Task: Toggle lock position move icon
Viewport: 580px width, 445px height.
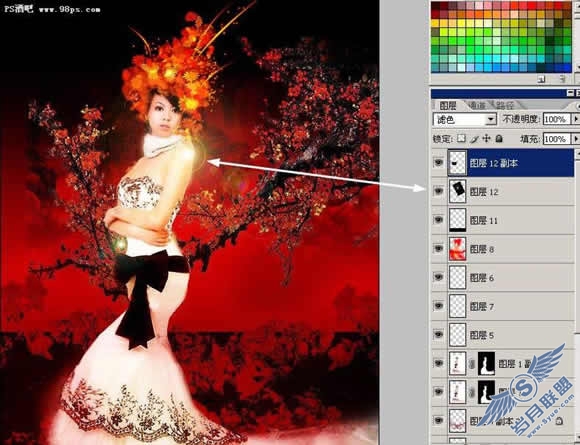Action: coord(486,139)
